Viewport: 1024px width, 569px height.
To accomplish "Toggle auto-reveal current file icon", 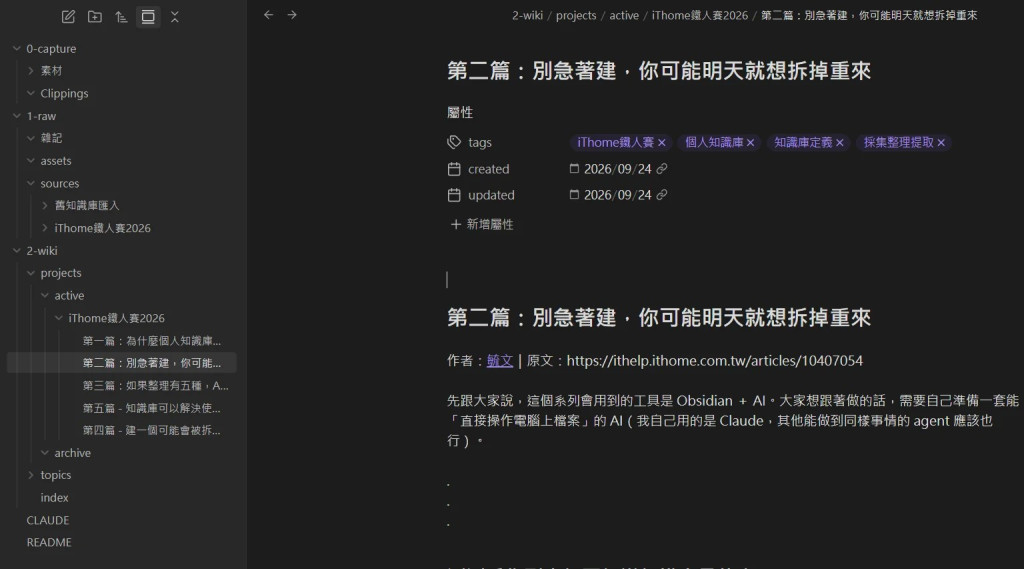I will [x=148, y=17].
